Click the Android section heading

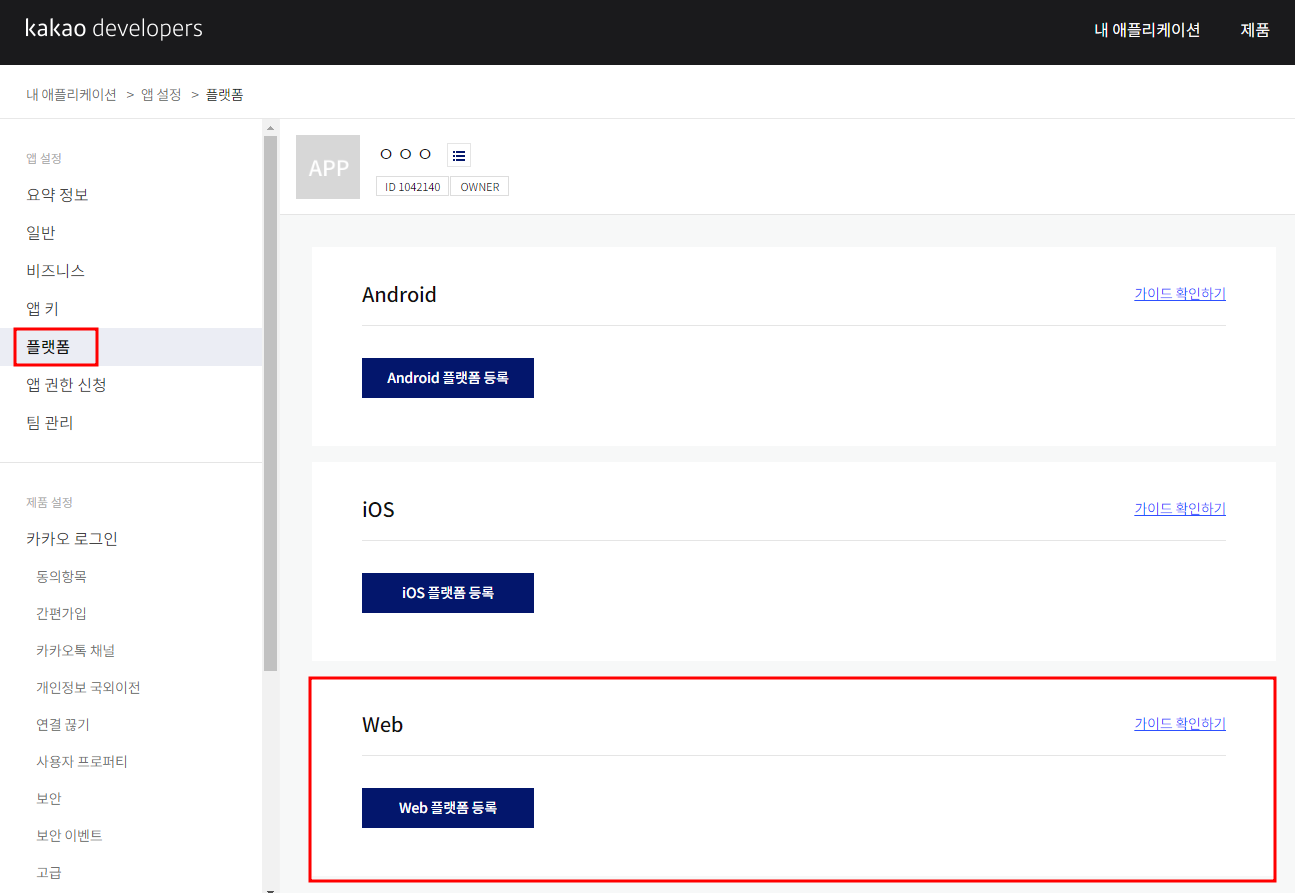pyautogui.click(x=399, y=295)
